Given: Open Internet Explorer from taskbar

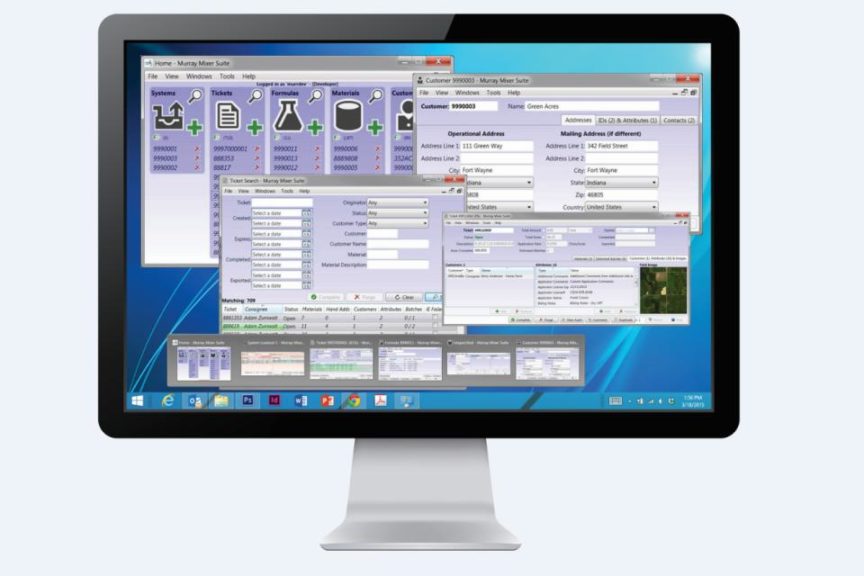Looking at the screenshot, I should point(168,401).
